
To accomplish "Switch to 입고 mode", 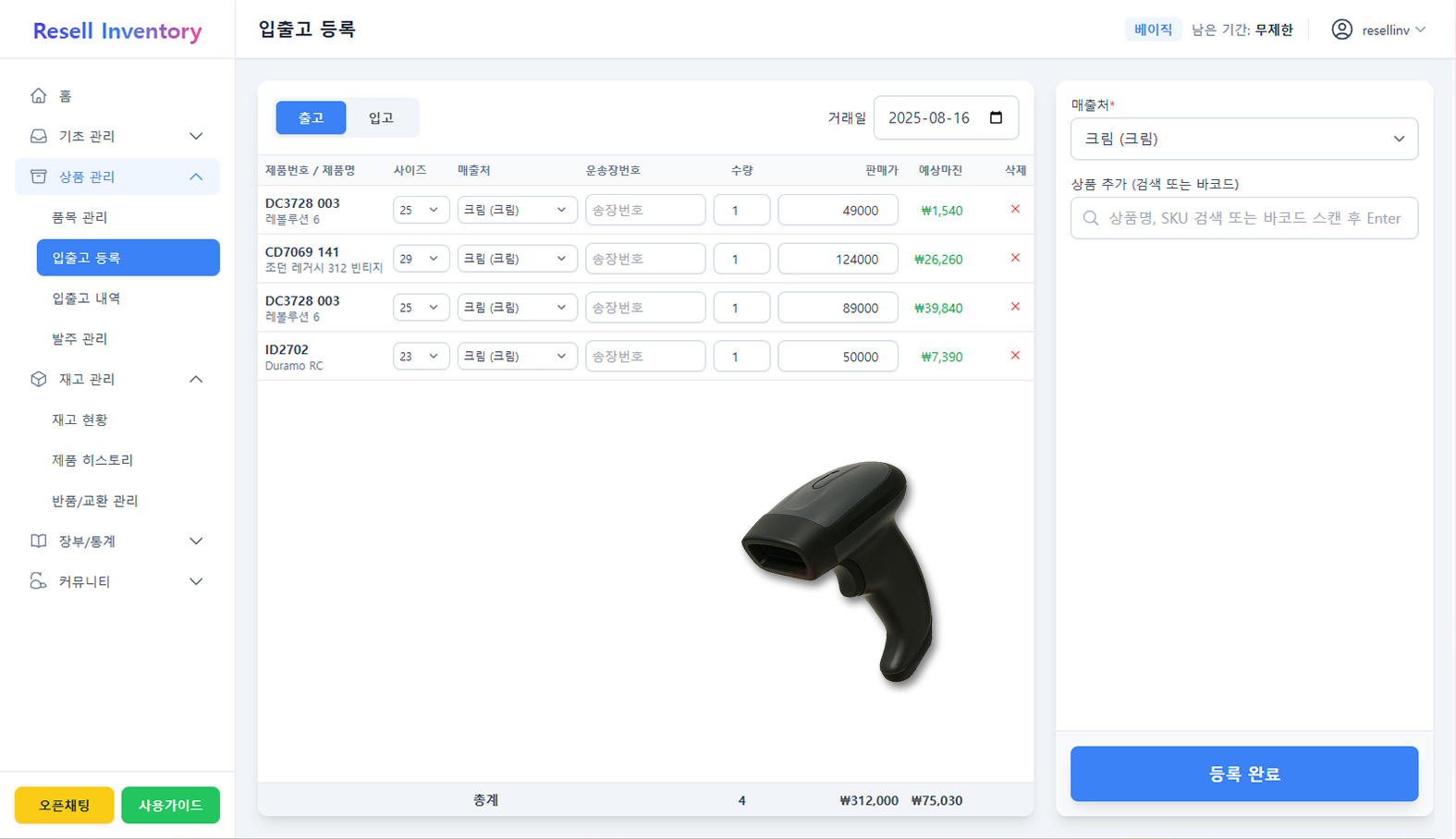I will pos(381,117).
